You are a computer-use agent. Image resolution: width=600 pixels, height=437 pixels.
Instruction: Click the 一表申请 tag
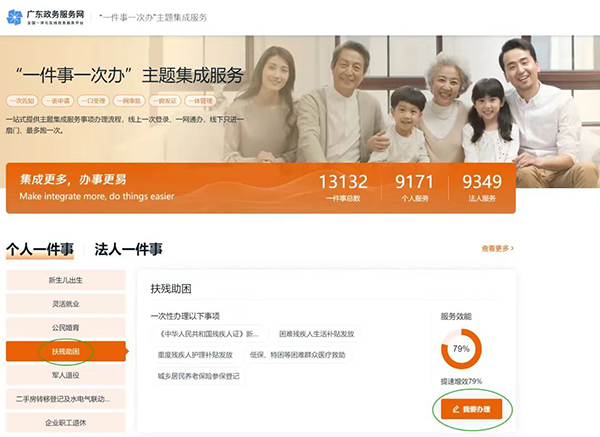coord(57,101)
